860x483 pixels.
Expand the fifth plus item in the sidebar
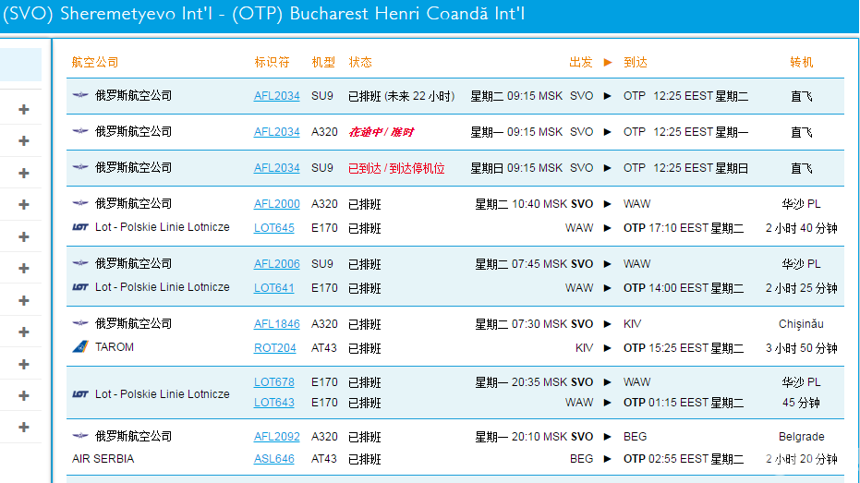[24, 237]
